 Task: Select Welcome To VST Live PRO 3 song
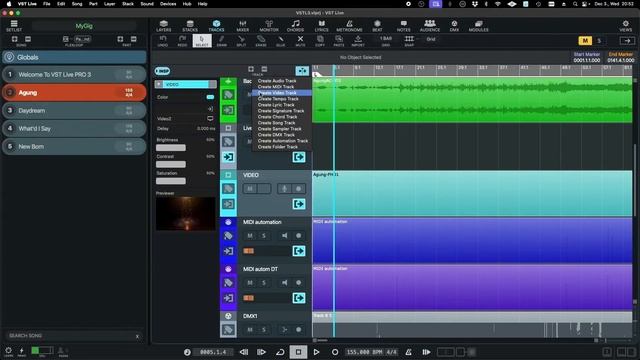[74, 75]
